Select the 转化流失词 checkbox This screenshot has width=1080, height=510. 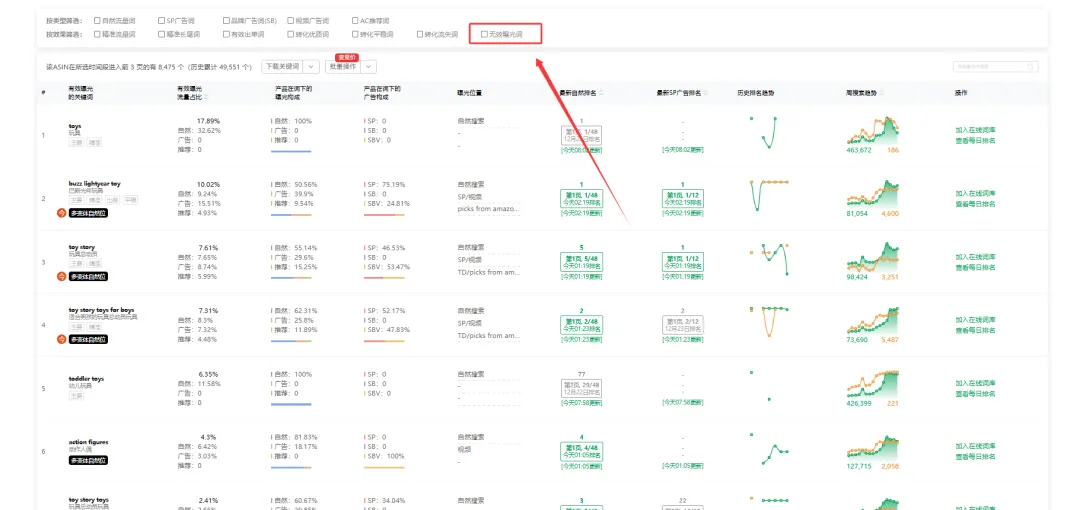[419, 34]
